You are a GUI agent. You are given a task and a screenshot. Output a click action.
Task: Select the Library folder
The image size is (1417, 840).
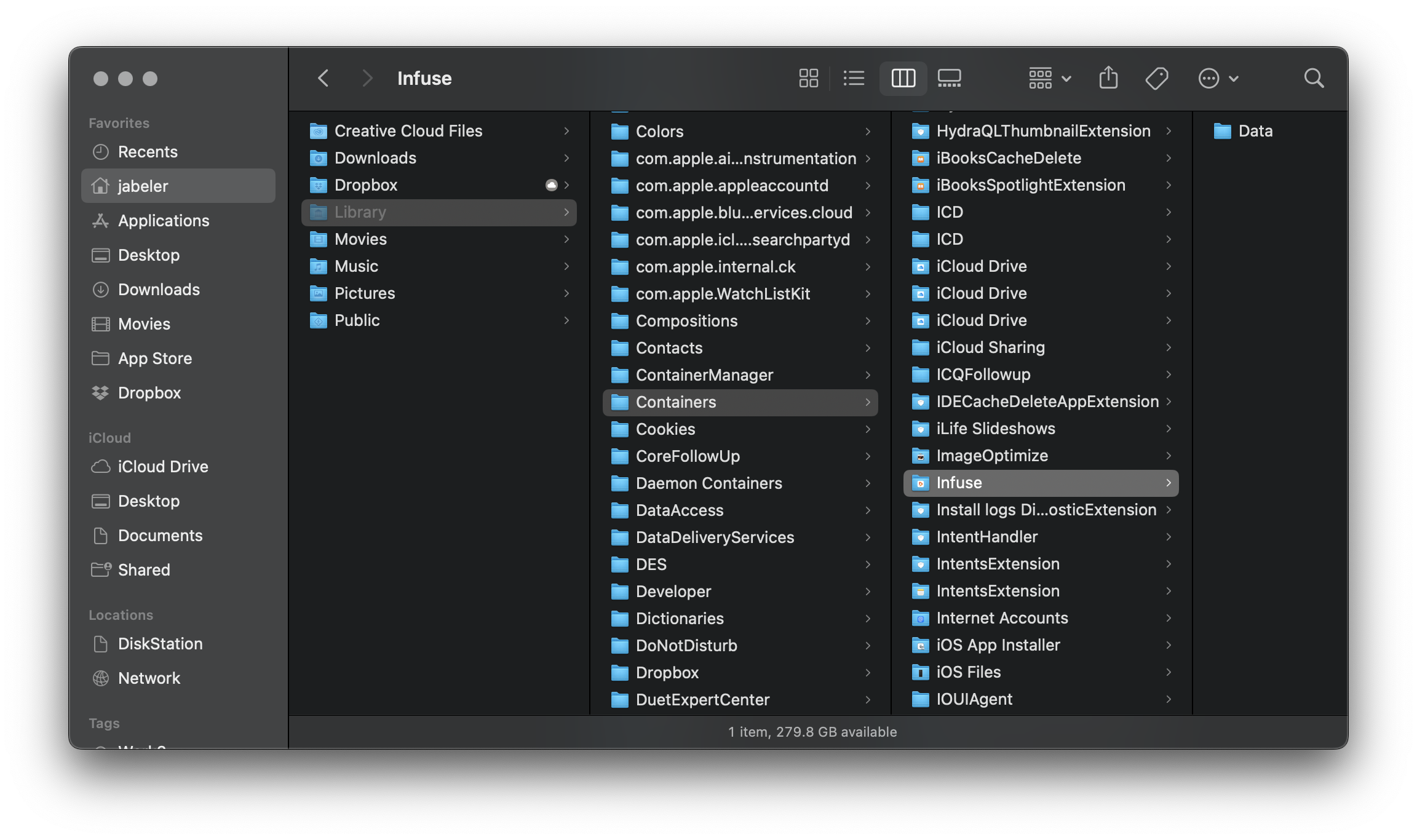coord(360,212)
